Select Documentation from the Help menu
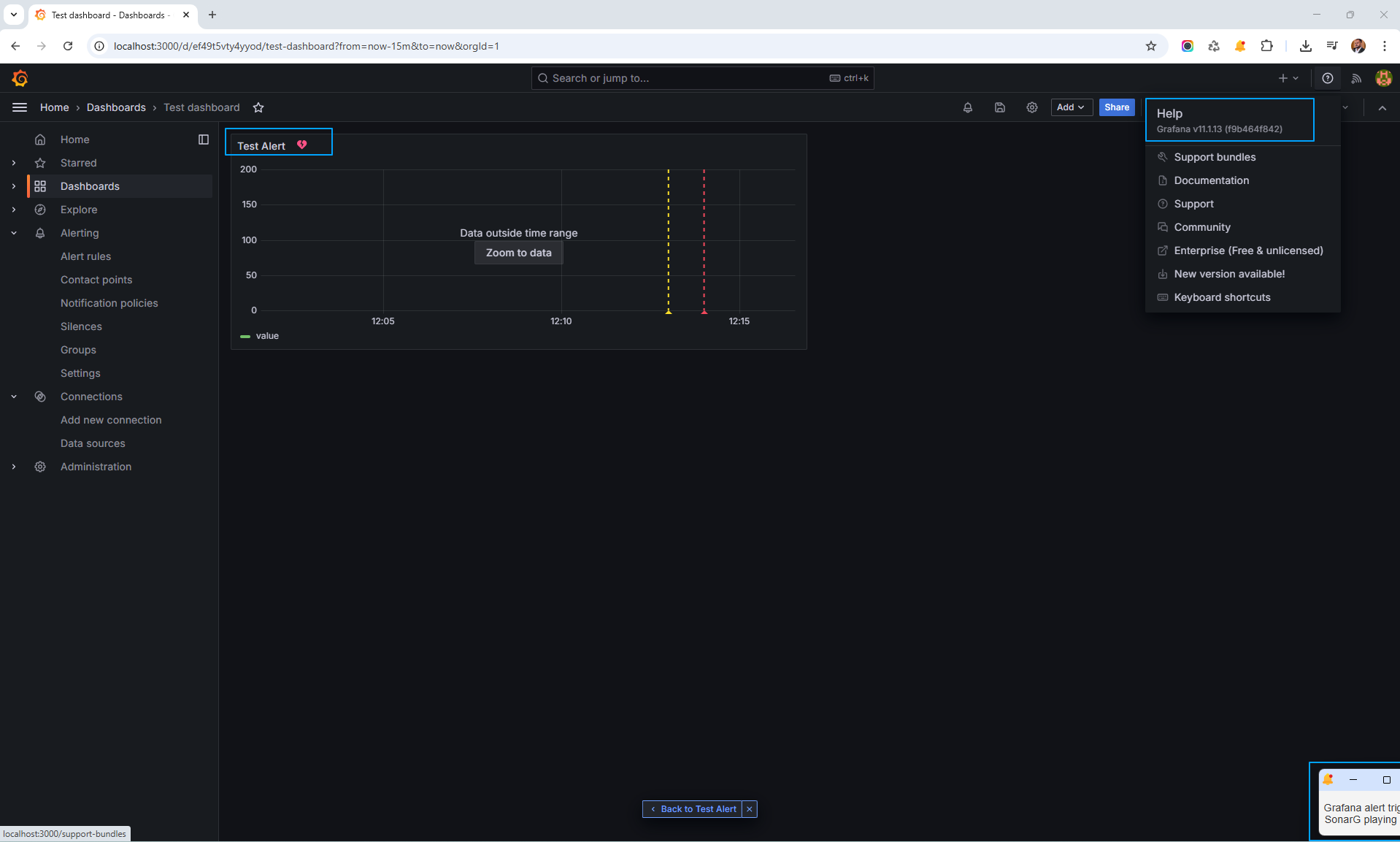1400x842 pixels. click(x=1210, y=180)
